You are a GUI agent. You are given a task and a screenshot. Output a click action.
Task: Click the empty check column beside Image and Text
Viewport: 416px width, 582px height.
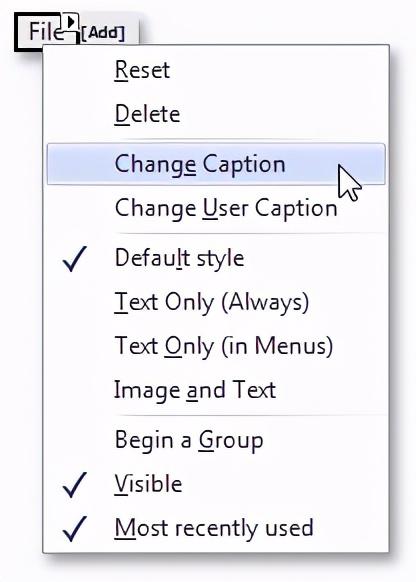pos(75,390)
